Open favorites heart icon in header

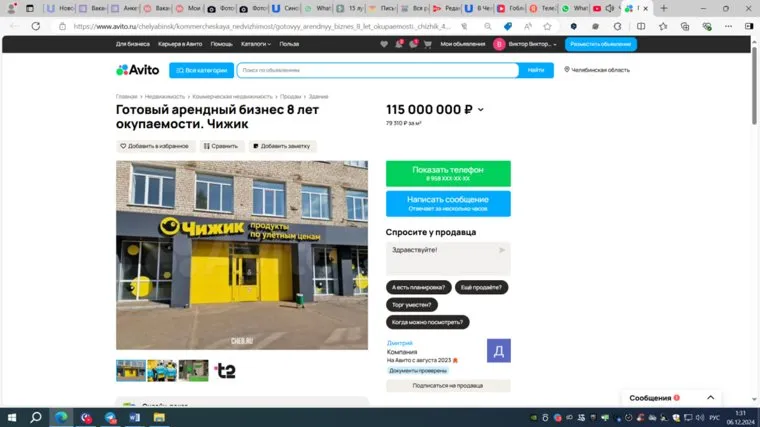click(x=385, y=44)
